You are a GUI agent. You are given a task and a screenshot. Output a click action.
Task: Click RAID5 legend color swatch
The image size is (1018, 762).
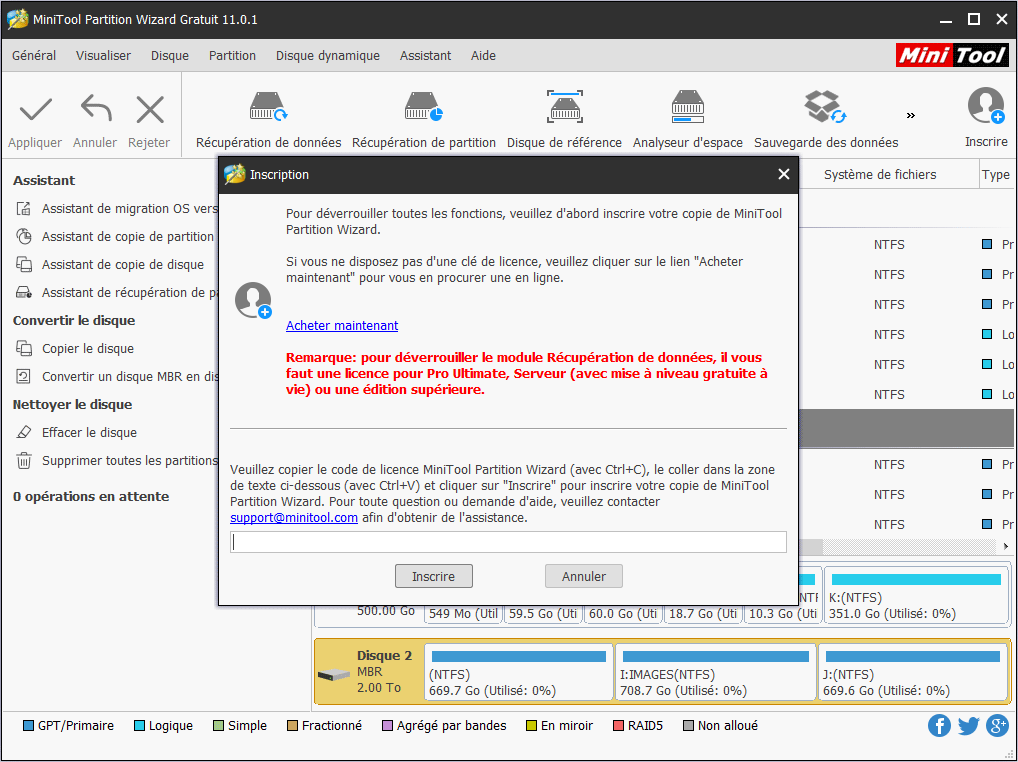coord(618,726)
